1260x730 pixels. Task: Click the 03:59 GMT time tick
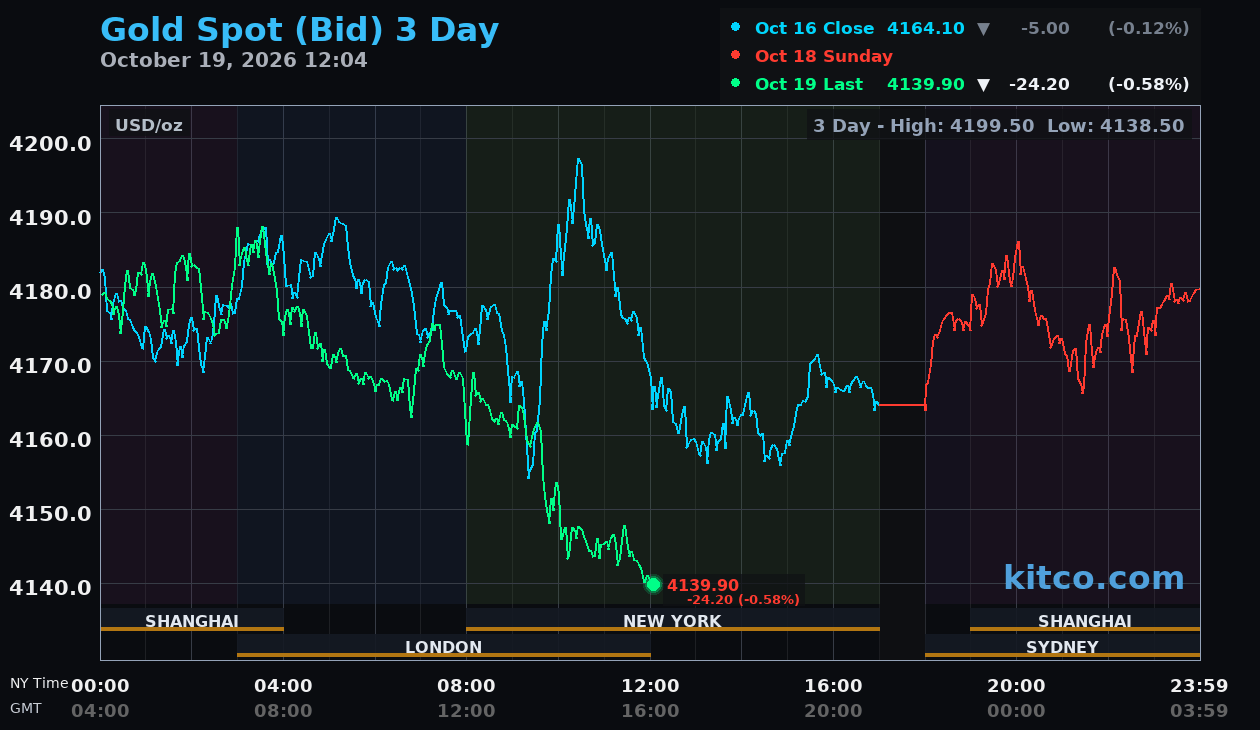point(1199,711)
